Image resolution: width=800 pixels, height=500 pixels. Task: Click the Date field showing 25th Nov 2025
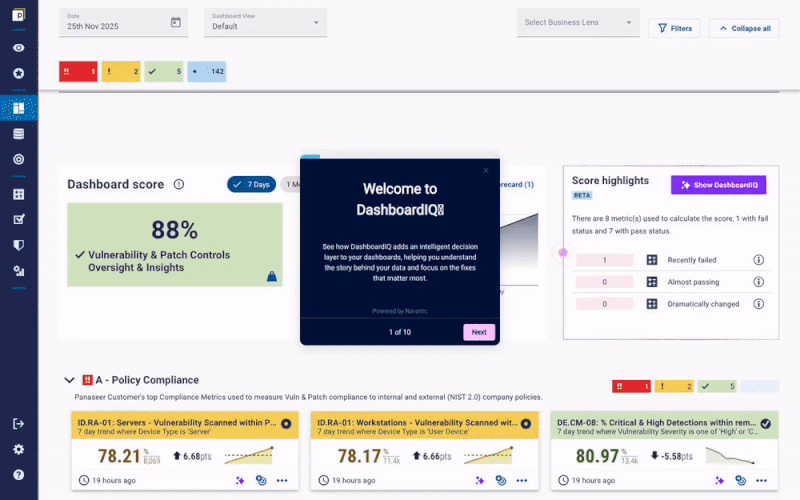point(123,22)
